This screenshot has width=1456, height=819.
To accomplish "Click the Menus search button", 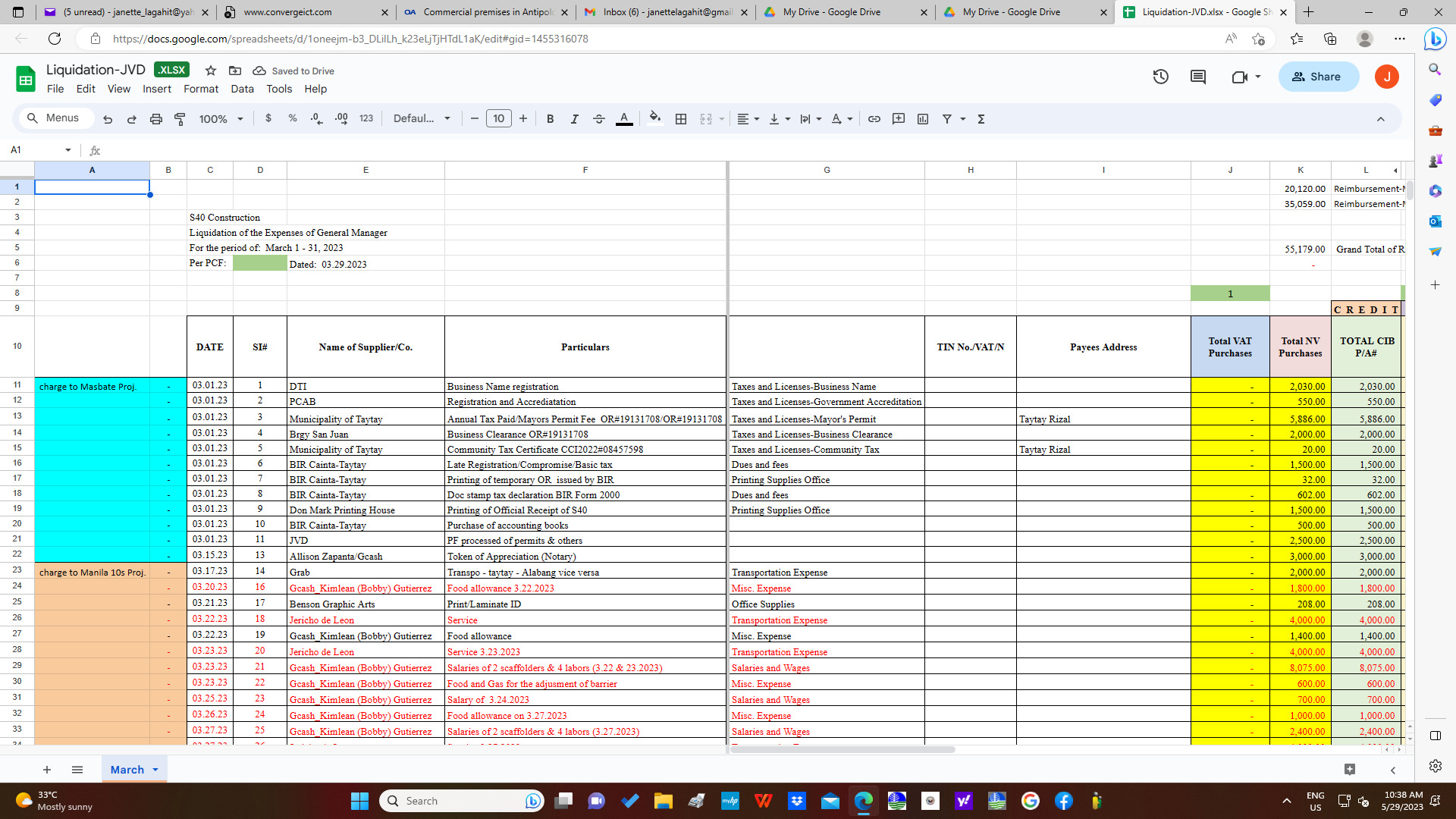I will point(53,118).
